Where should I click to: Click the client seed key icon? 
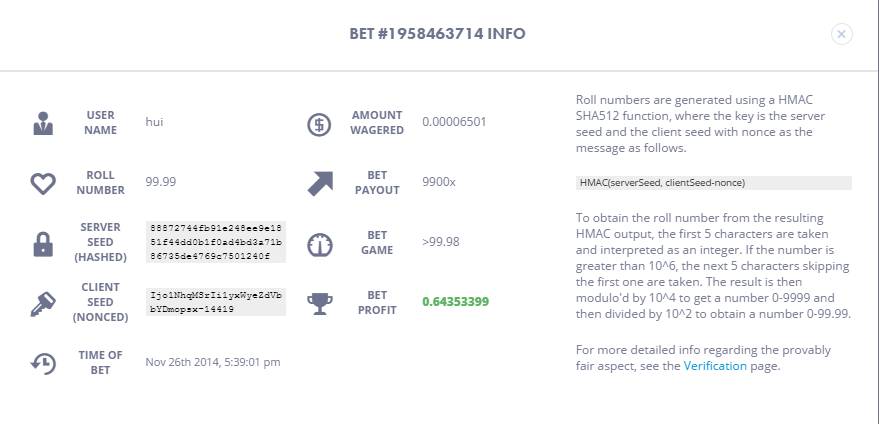[x=43, y=304]
